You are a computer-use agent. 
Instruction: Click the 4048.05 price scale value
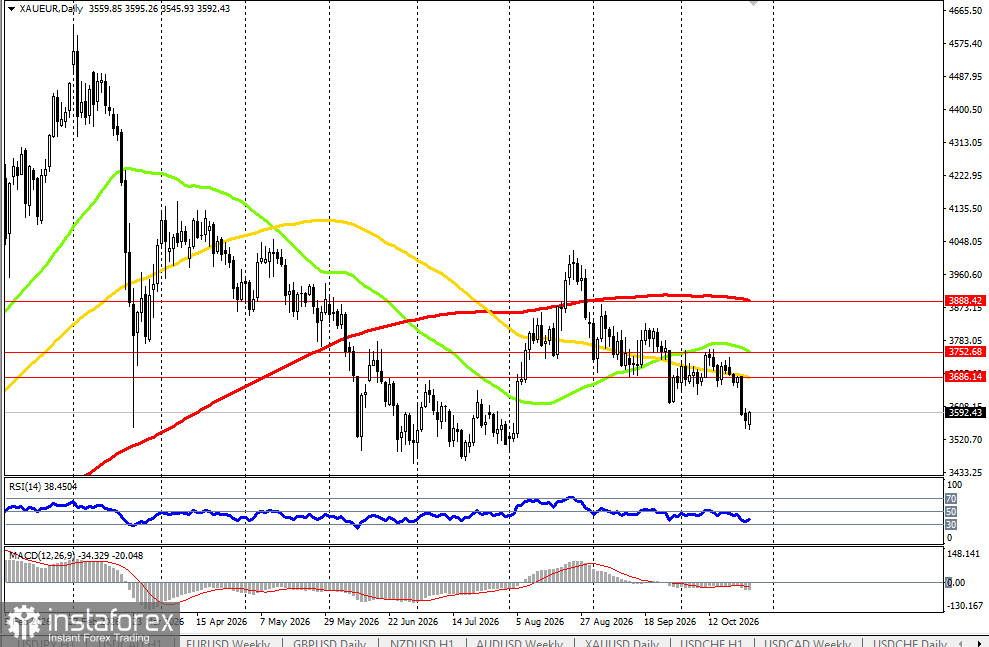pos(965,242)
